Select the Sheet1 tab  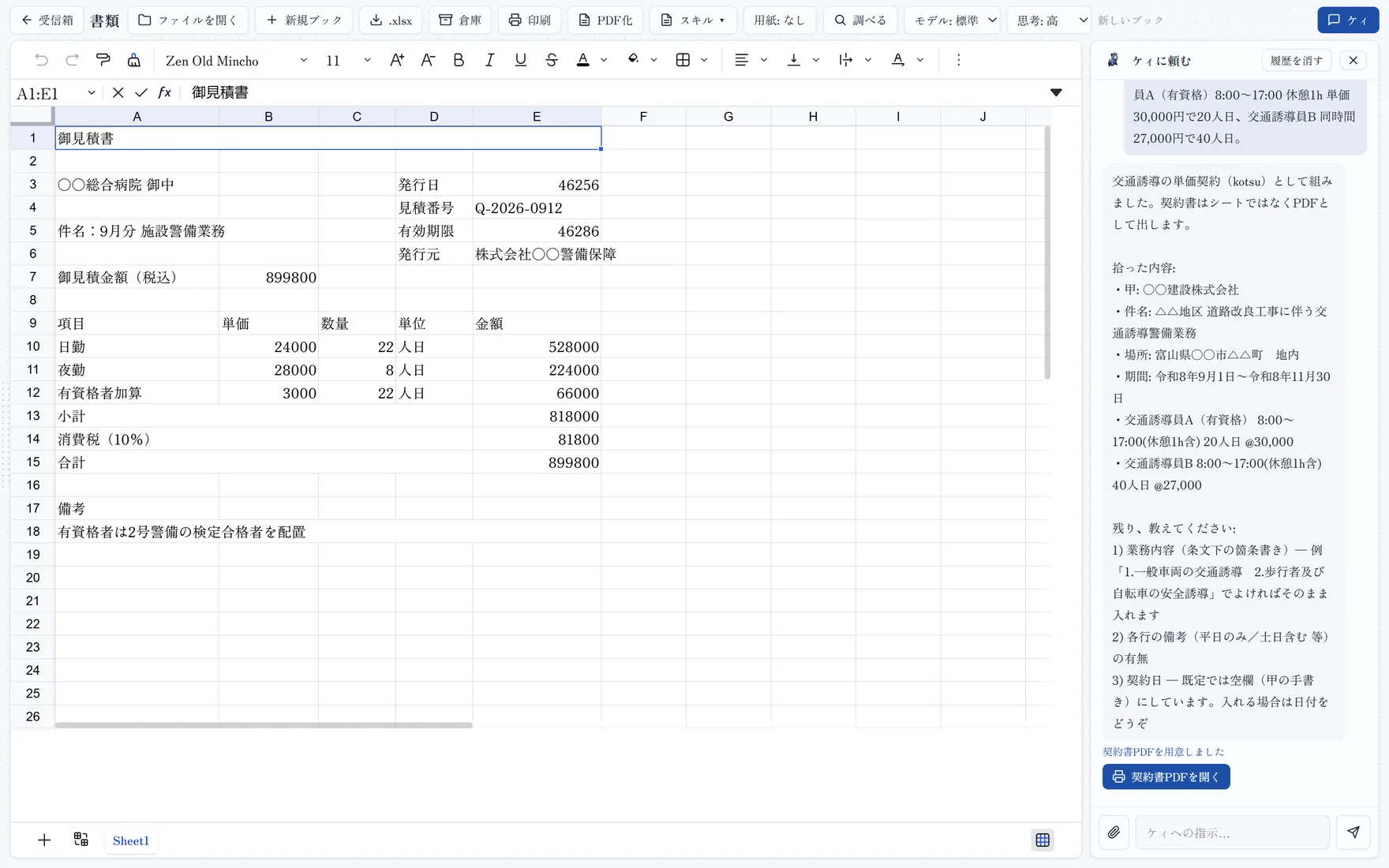tap(131, 840)
